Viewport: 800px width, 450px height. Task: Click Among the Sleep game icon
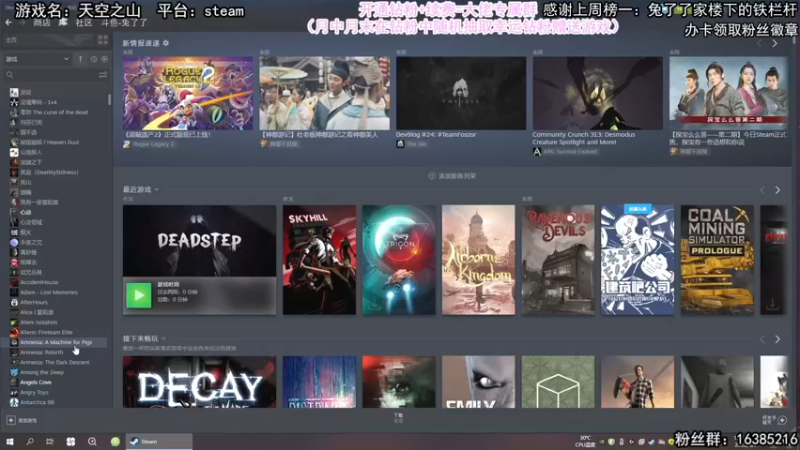tap(14, 372)
